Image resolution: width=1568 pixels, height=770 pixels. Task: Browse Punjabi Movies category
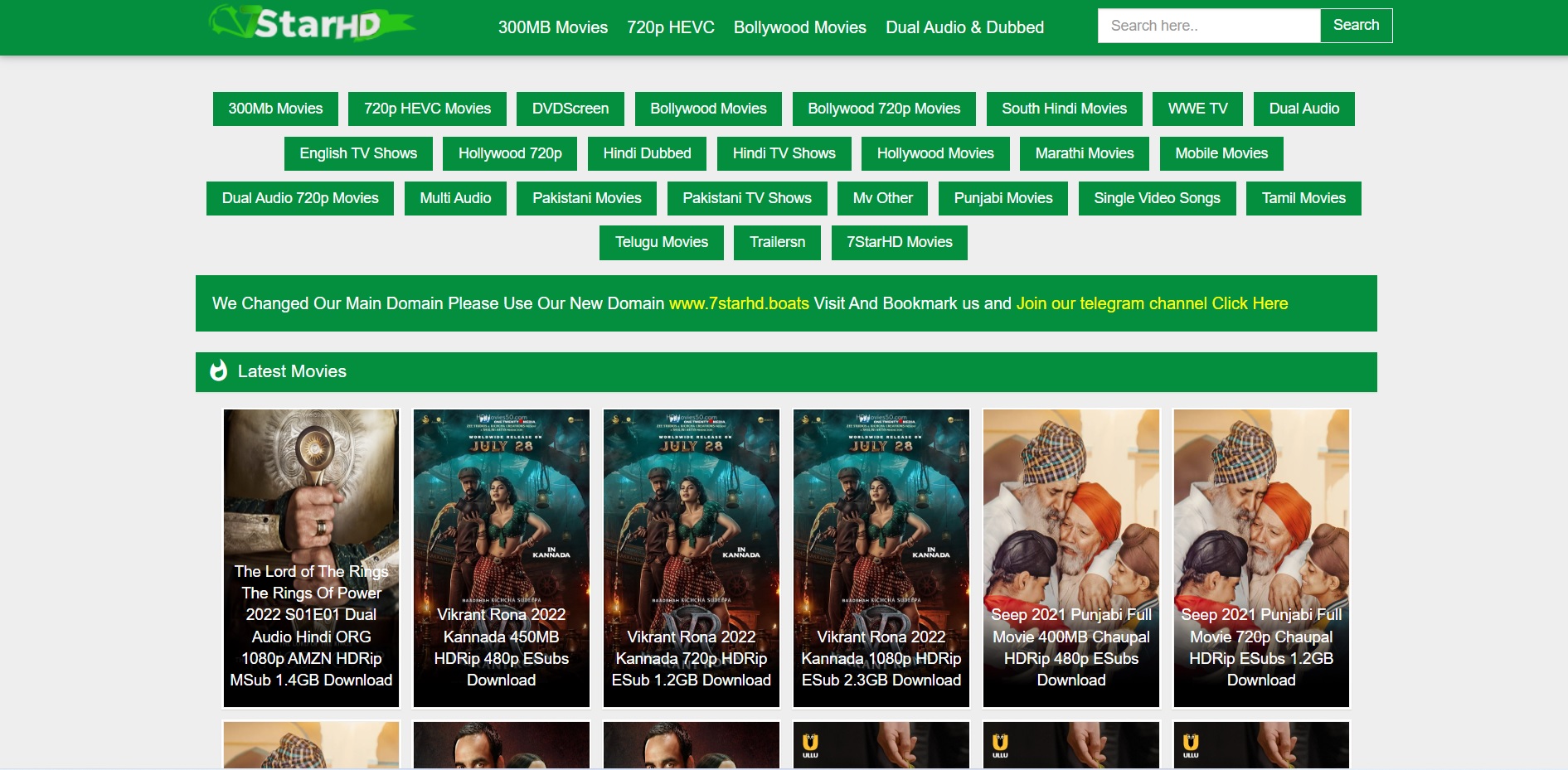click(x=1003, y=198)
